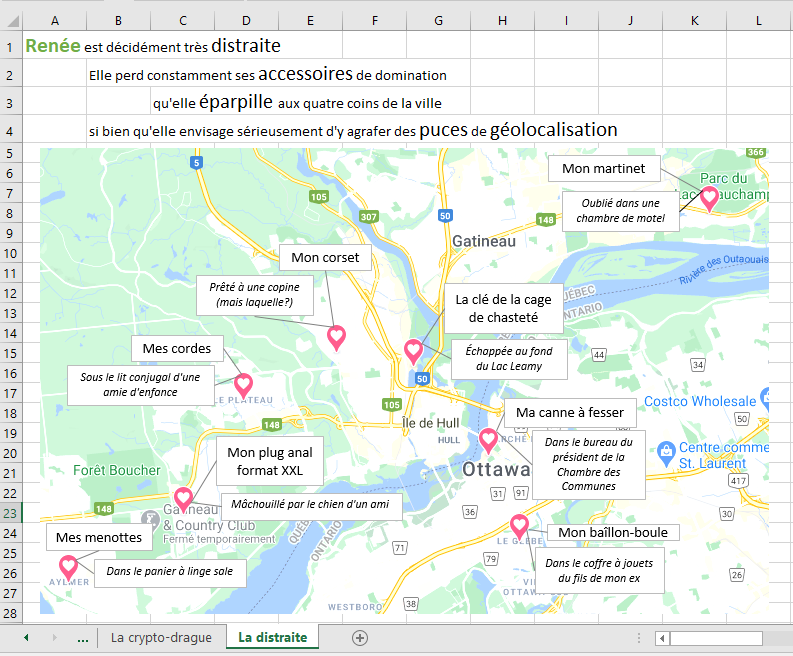
Task: Click the heart pin in downtown Ottawa
Action: tap(488, 438)
